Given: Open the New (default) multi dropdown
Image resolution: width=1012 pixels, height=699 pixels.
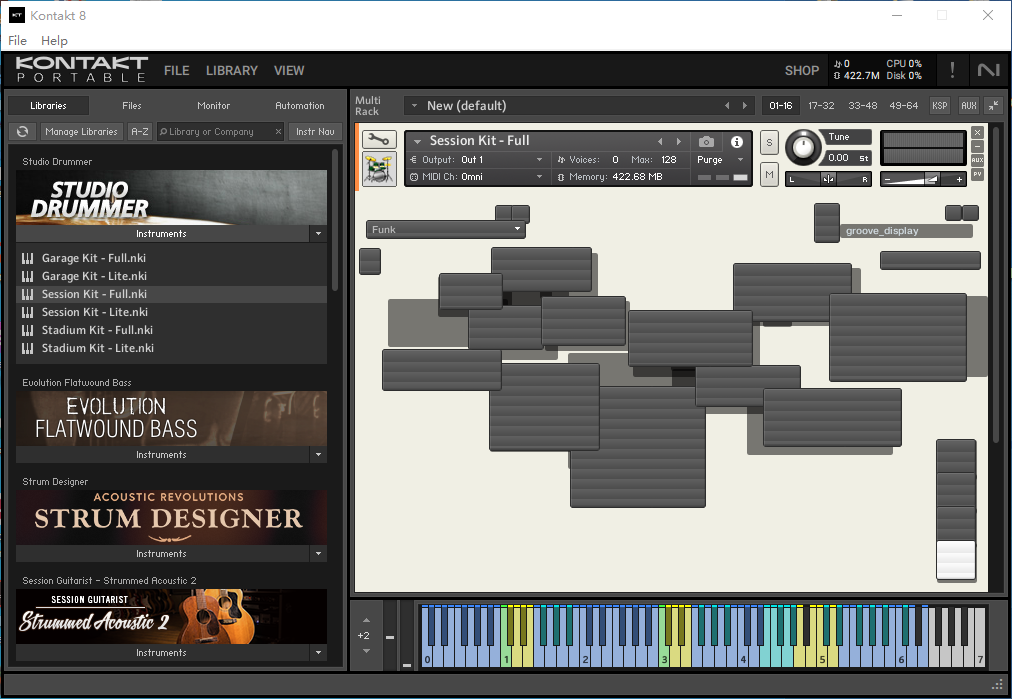Looking at the screenshot, I should pyautogui.click(x=414, y=105).
